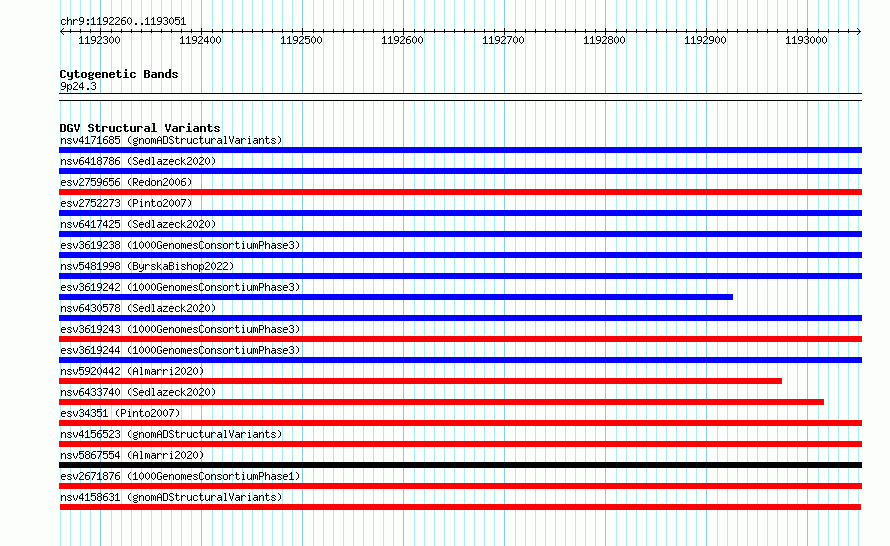Viewport: 890px width, 546px height.
Task: Select the 9p24.3 band label
Action: (78, 86)
